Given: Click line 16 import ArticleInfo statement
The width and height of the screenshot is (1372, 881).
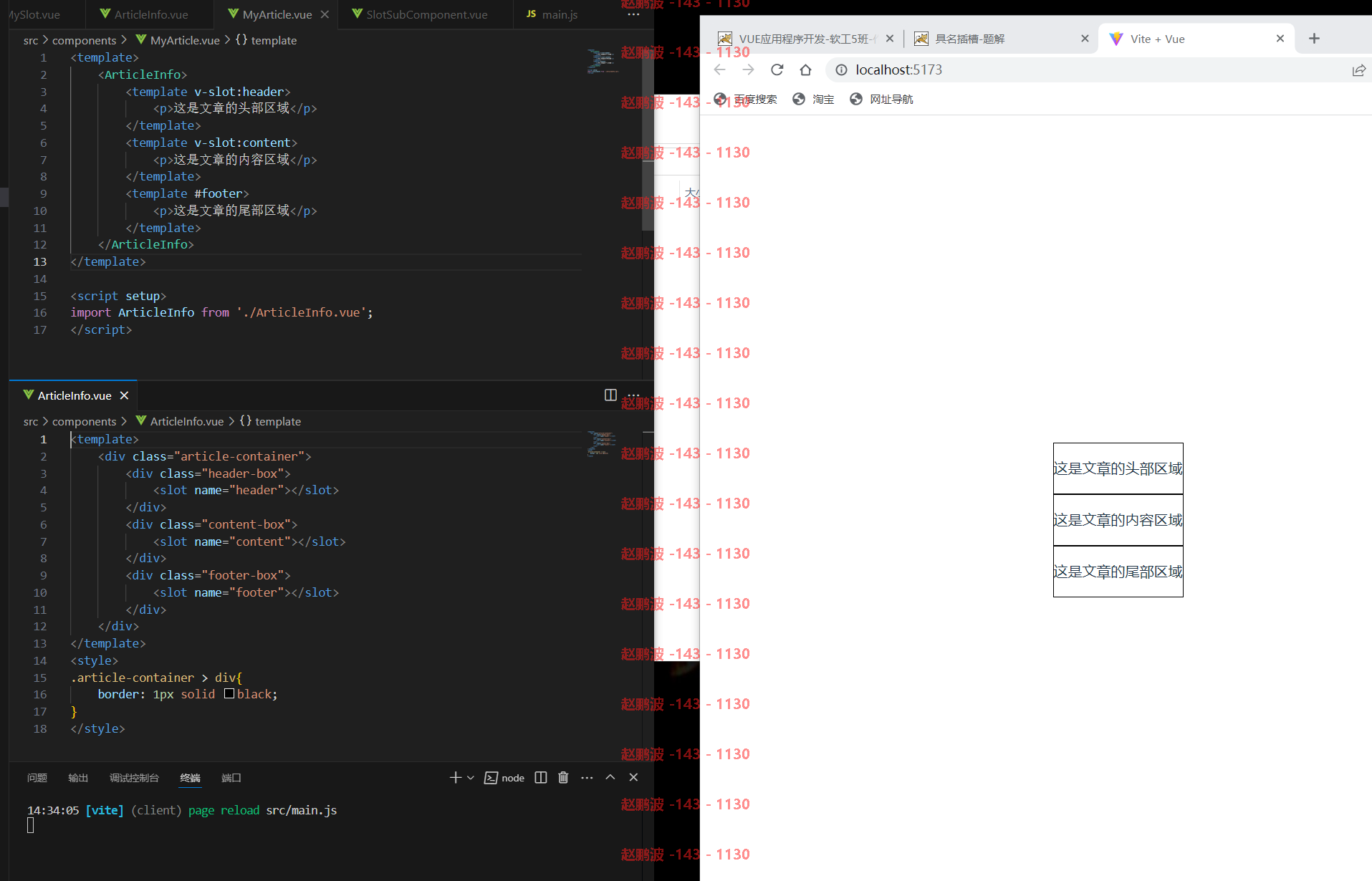Looking at the screenshot, I should (x=221, y=312).
